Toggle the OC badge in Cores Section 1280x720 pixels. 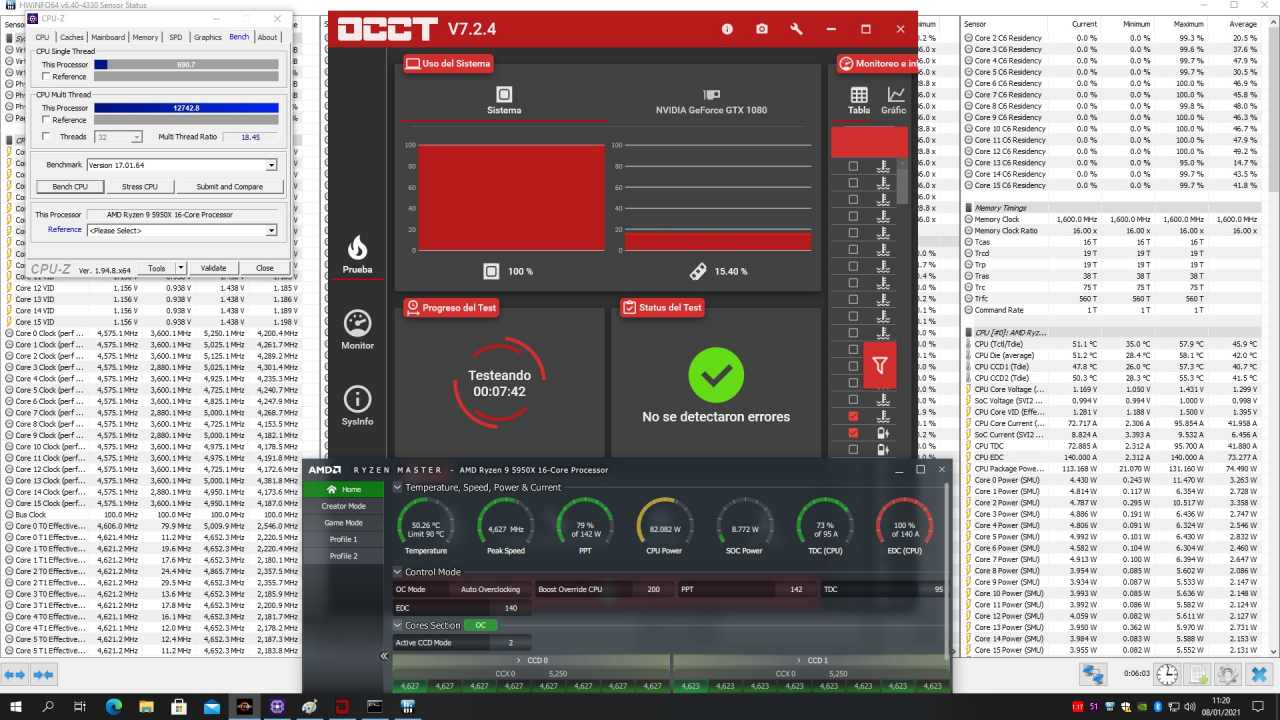tap(480, 625)
